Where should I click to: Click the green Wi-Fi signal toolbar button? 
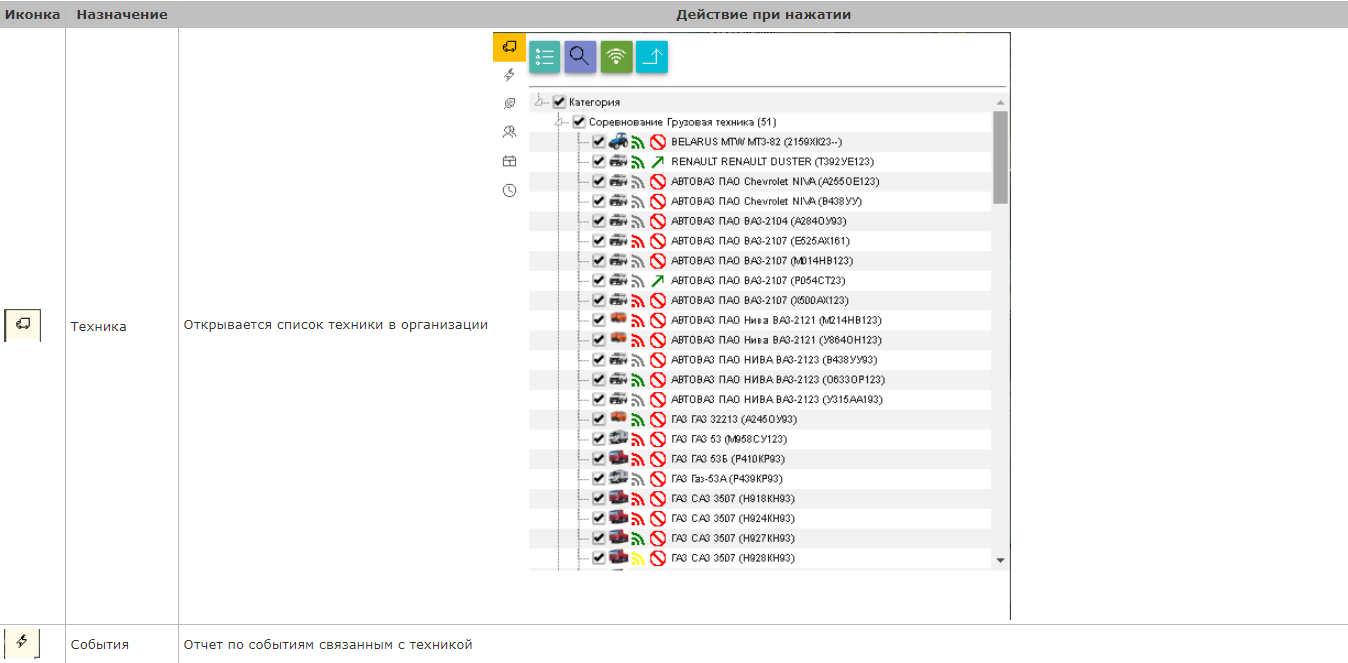coord(616,57)
